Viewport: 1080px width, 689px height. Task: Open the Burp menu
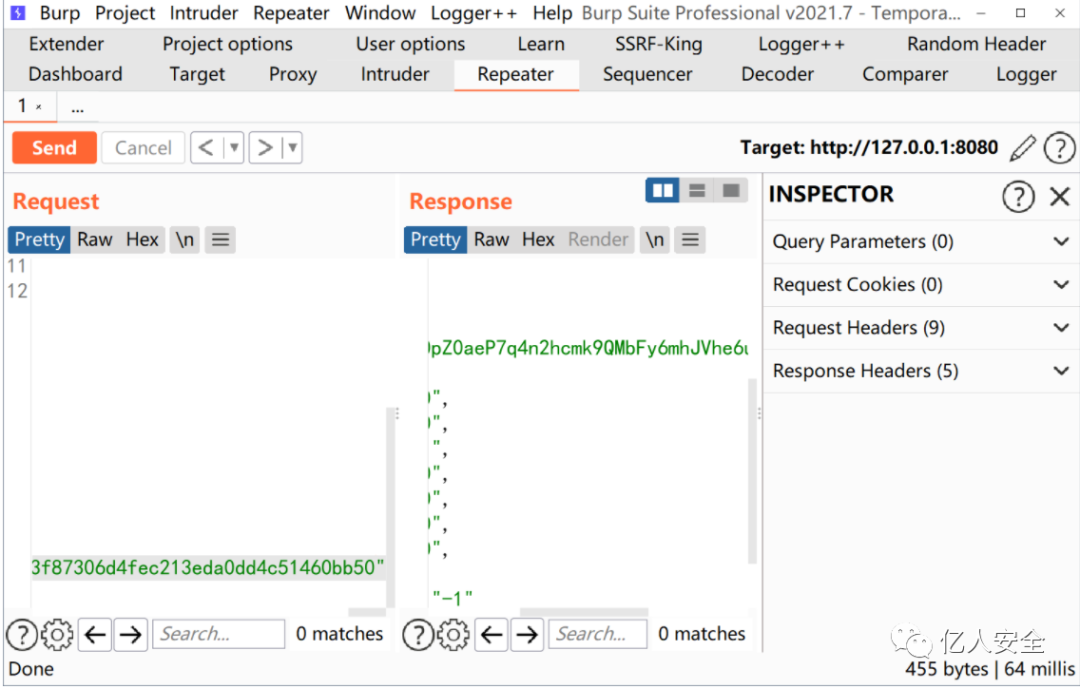[60, 13]
